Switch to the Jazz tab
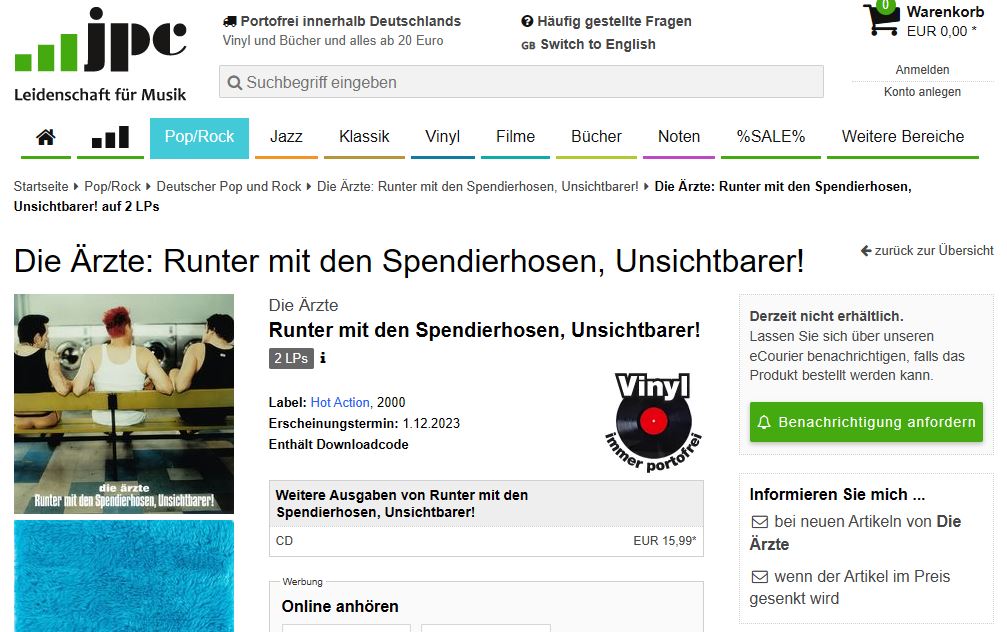The height and width of the screenshot is (632, 1007). (286, 137)
